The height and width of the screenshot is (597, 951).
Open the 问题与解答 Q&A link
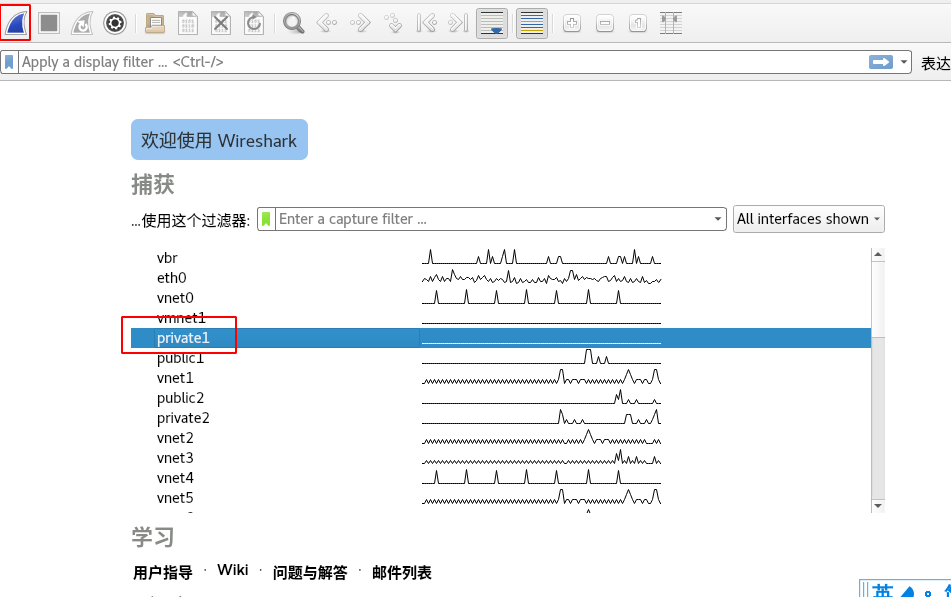click(x=310, y=572)
